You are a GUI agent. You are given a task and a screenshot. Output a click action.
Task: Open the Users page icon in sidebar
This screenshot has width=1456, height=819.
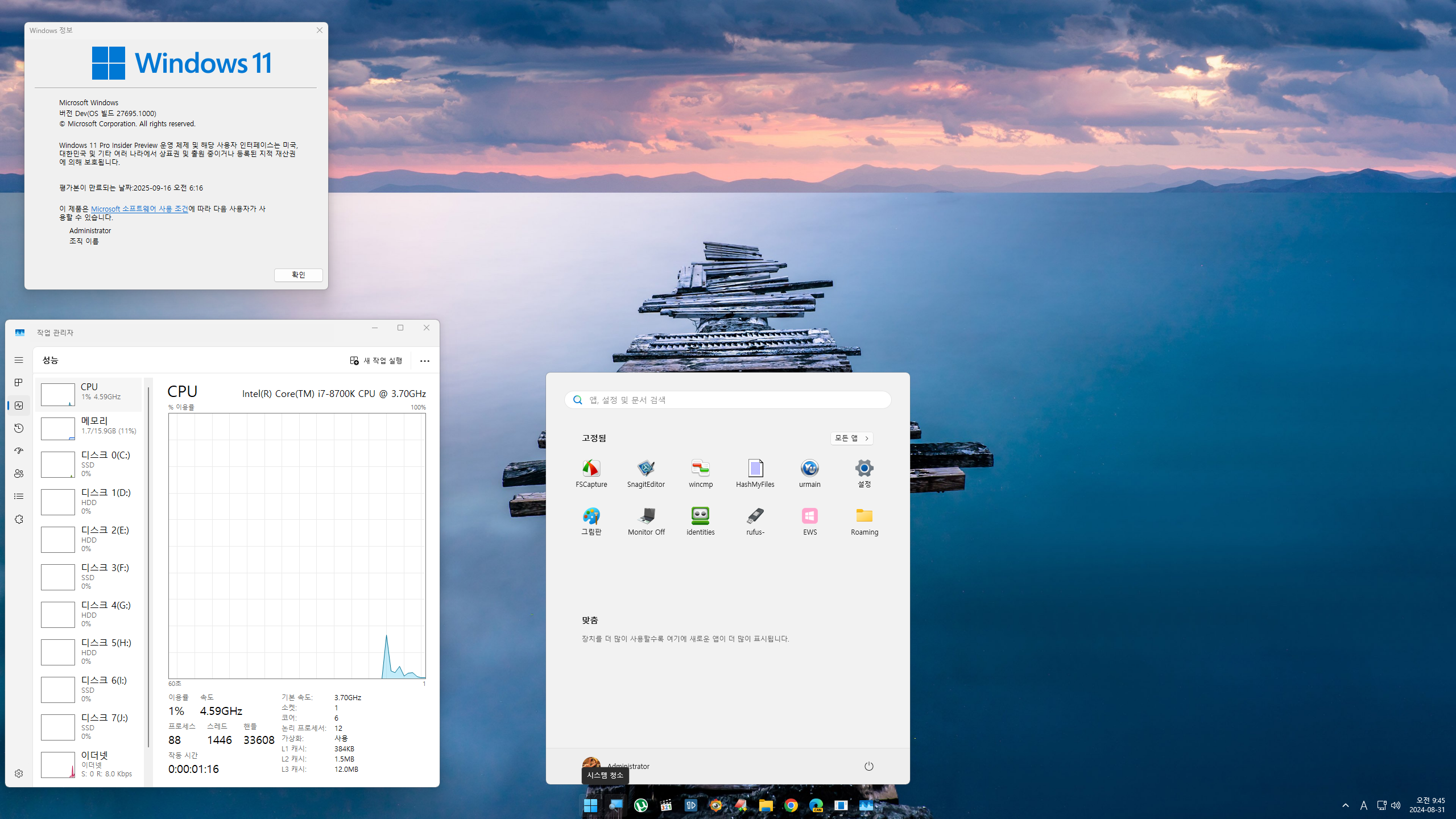coord(19,474)
